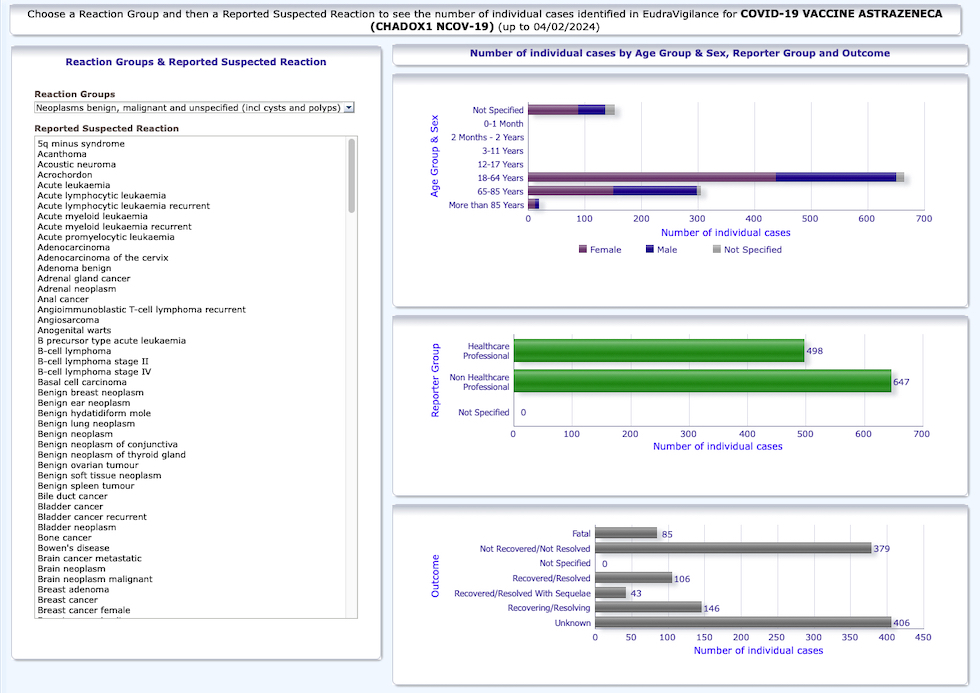This screenshot has height=693, width=980.
Task: Select 'Bladder cancer recurrent' entry
Action: point(92,517)
